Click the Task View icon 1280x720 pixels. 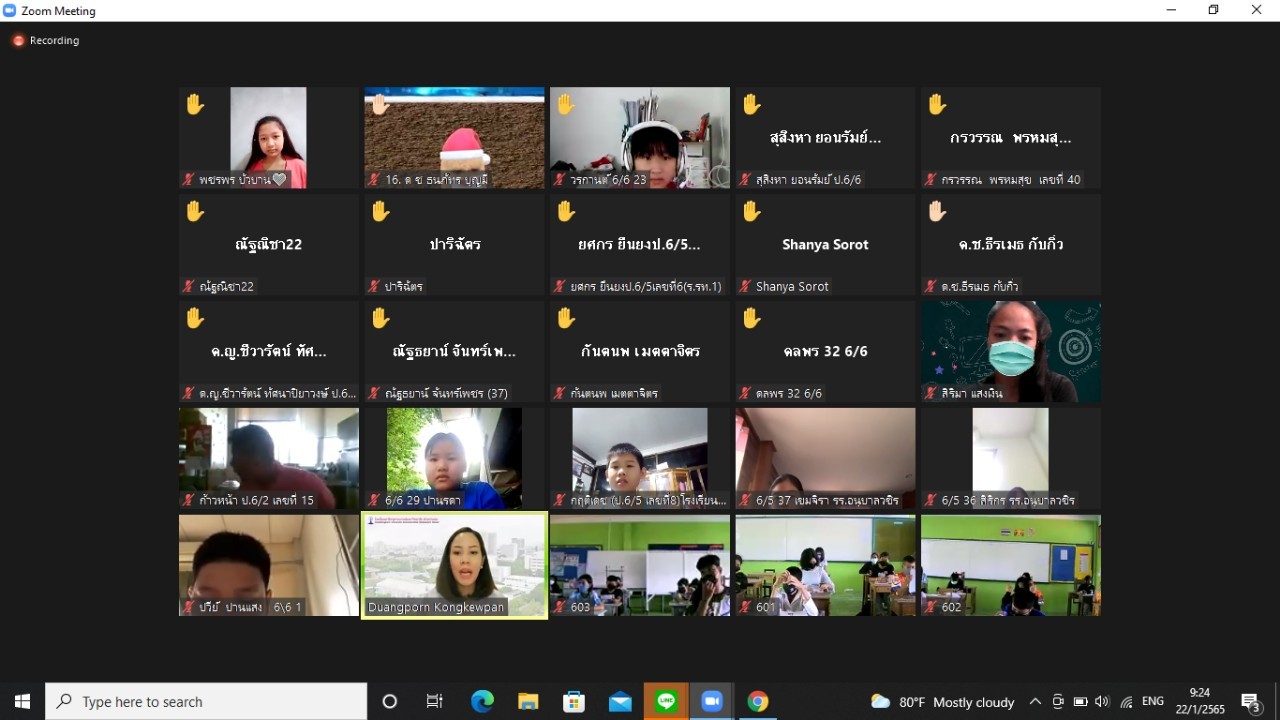click(x=435, y=702)
